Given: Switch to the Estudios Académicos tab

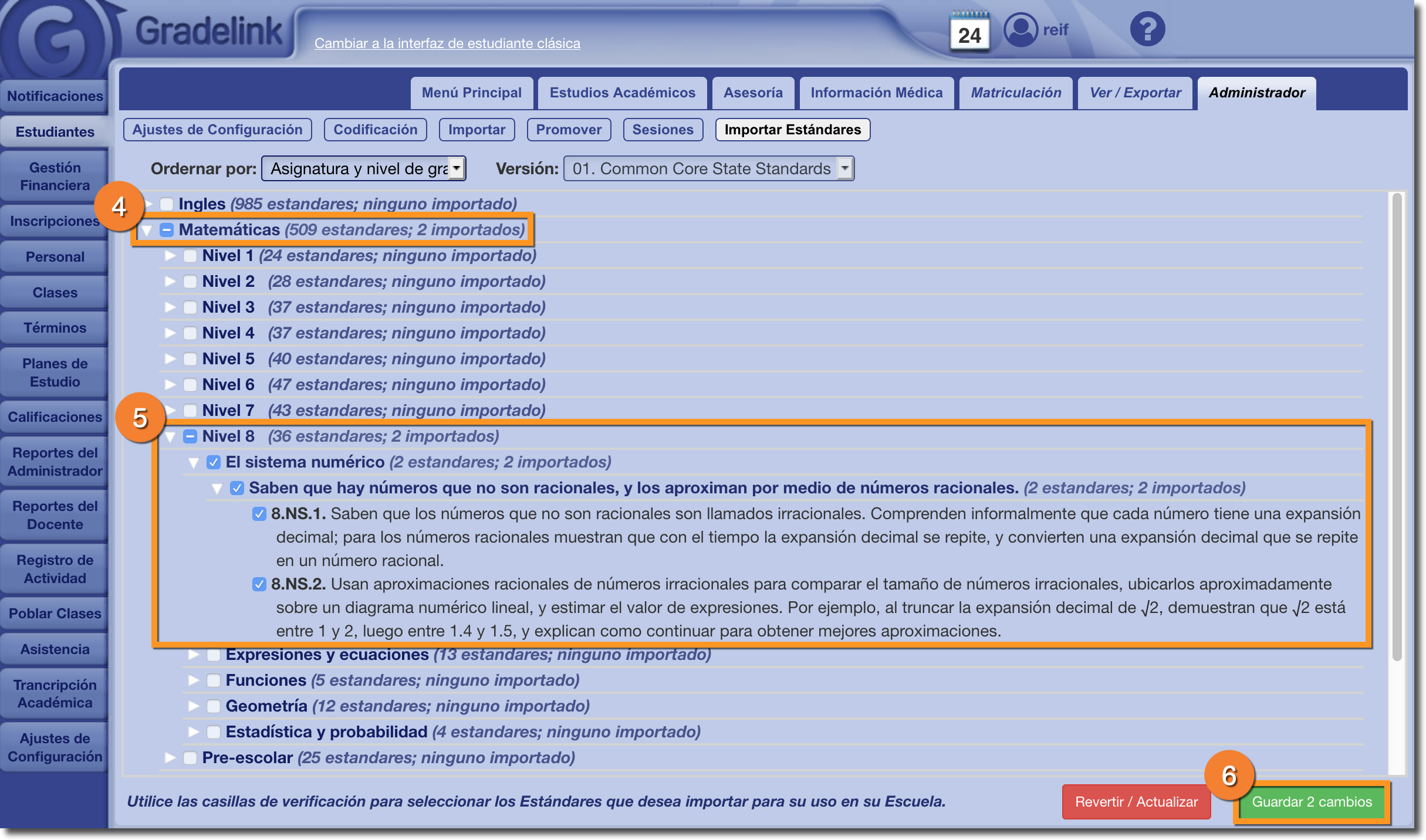Looking at the screenshot, I should coord(622,93).
